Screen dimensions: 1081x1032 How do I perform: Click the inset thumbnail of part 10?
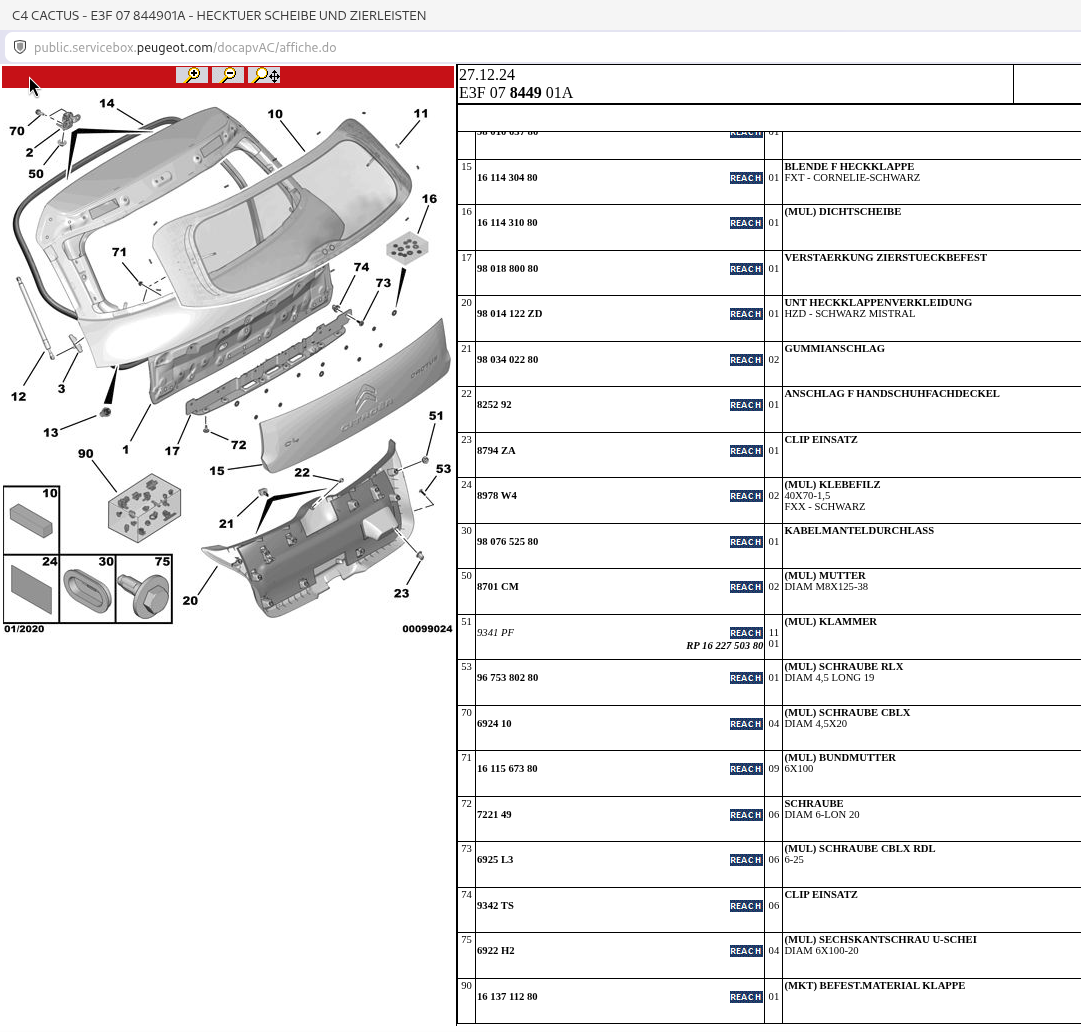tap(31, 520)
